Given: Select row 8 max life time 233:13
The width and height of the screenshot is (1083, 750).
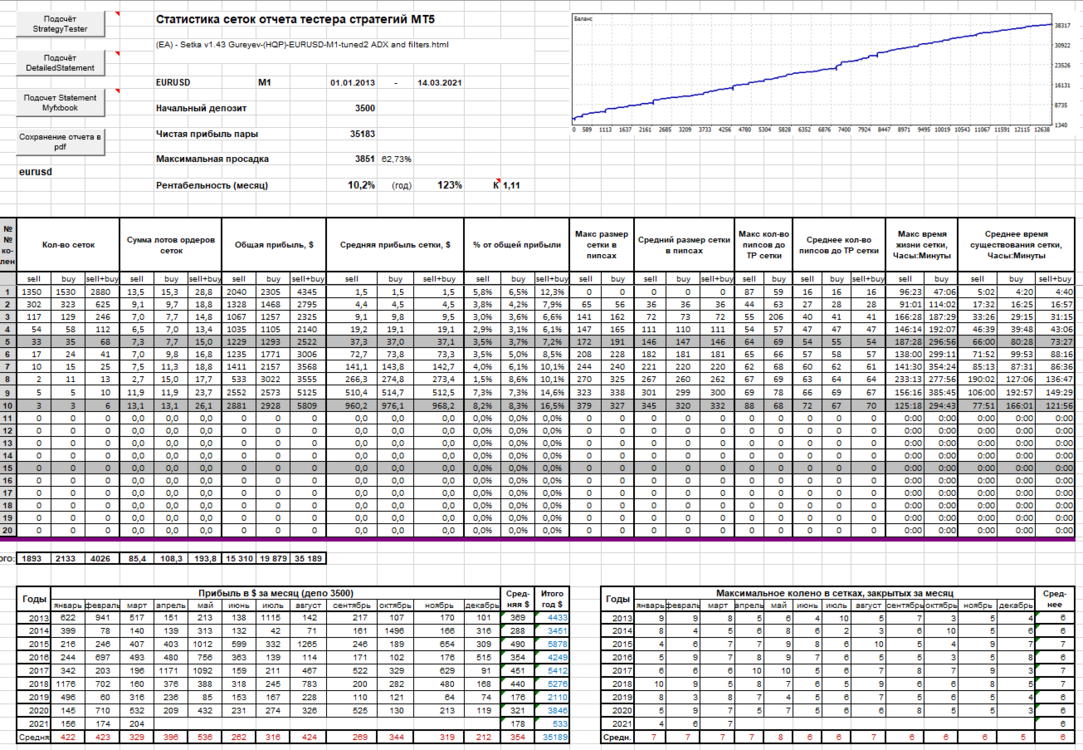Looking at the screenshot, I should (905, 380).
